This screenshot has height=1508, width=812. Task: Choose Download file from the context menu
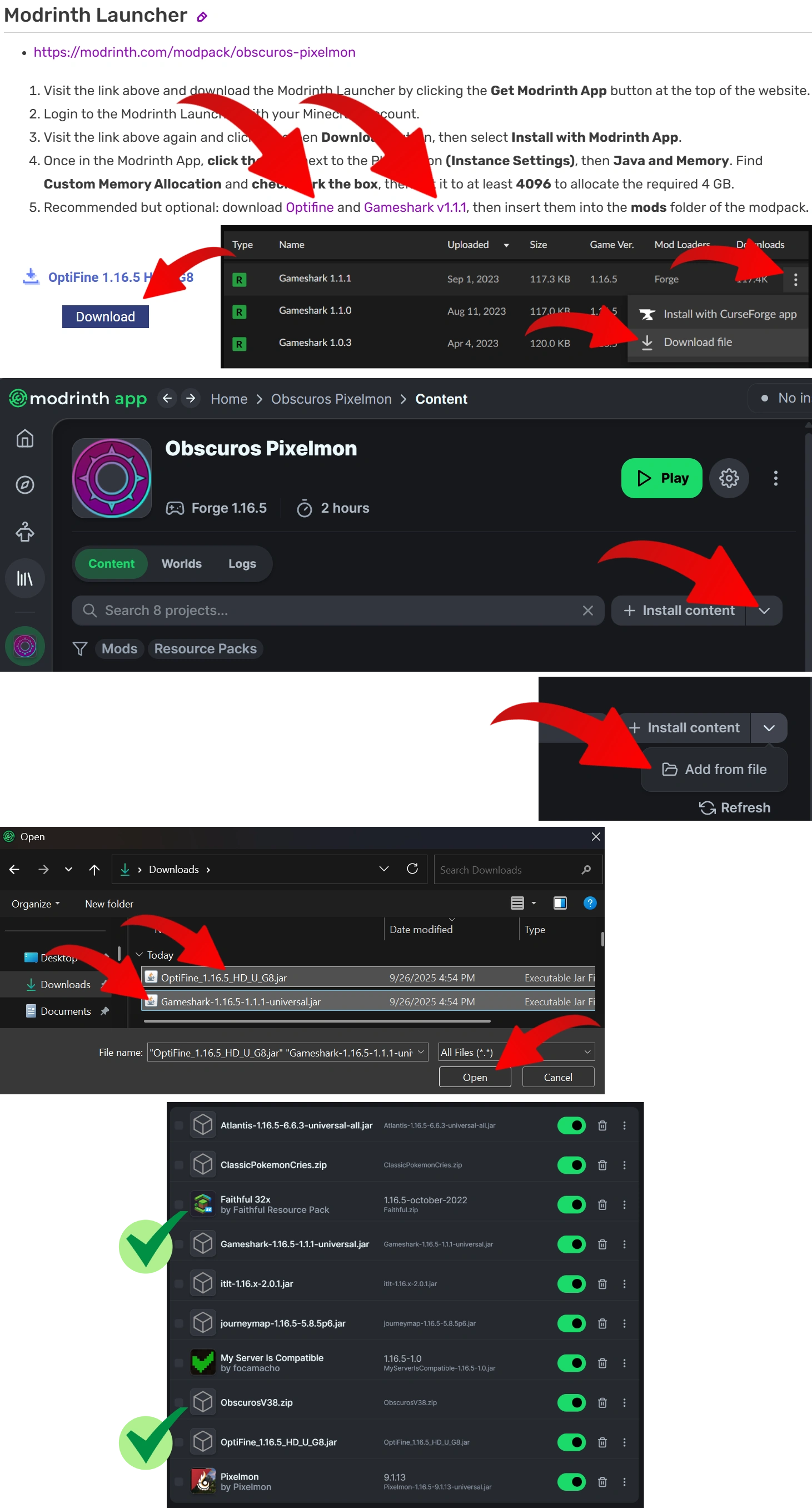tap(719, 343)
